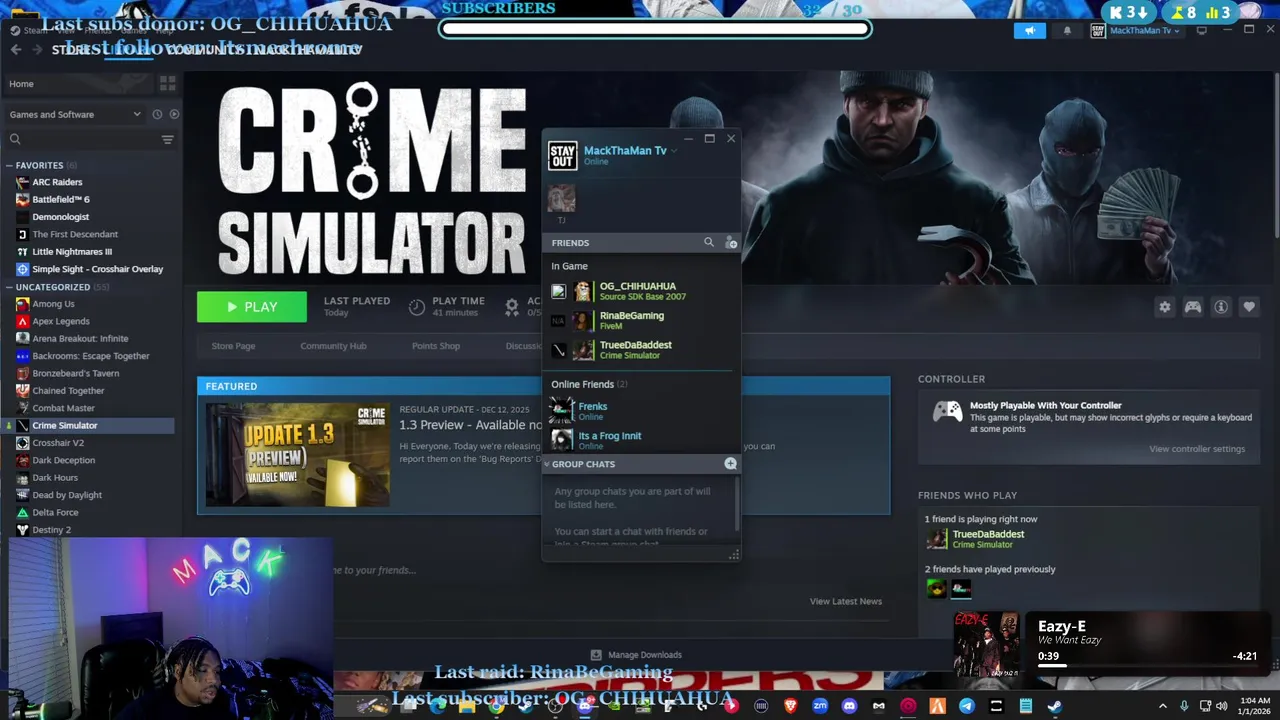The width and height of the screenshot is (1280, 720).
Task: Open Its a Frog Innit friend
Action: click(640, 440)
